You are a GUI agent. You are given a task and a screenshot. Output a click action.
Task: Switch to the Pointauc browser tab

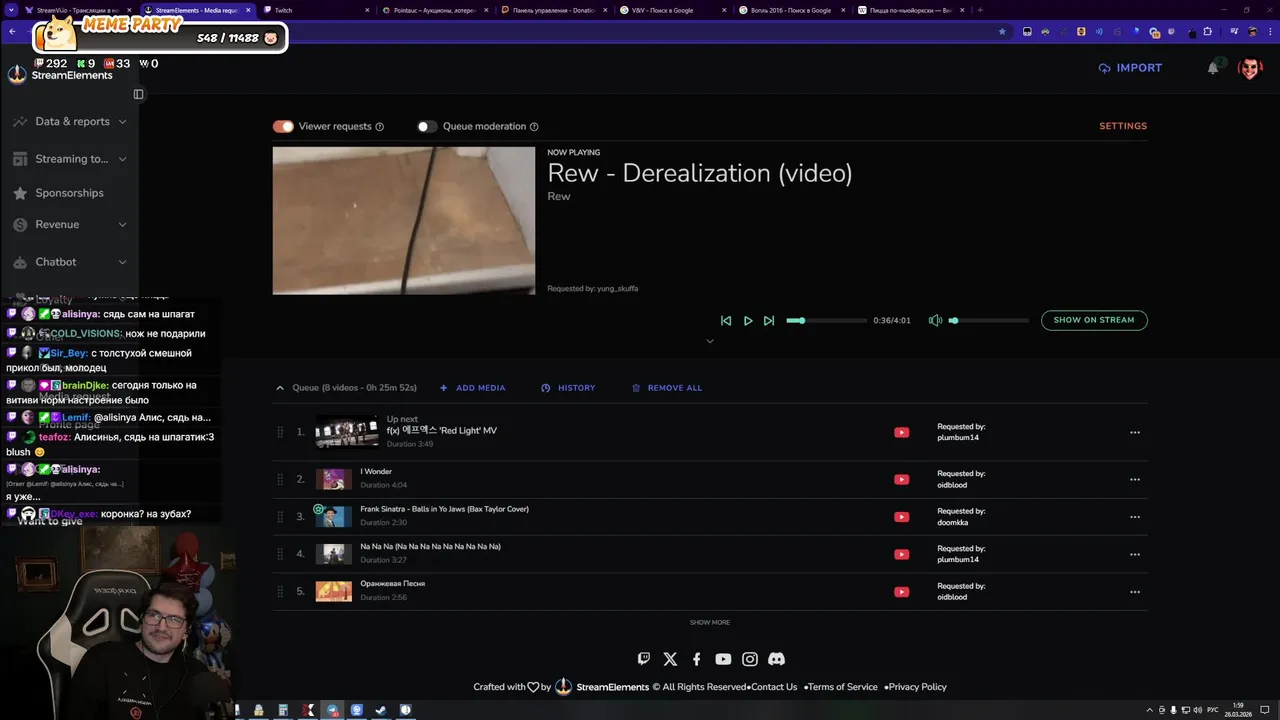[435, 10]
